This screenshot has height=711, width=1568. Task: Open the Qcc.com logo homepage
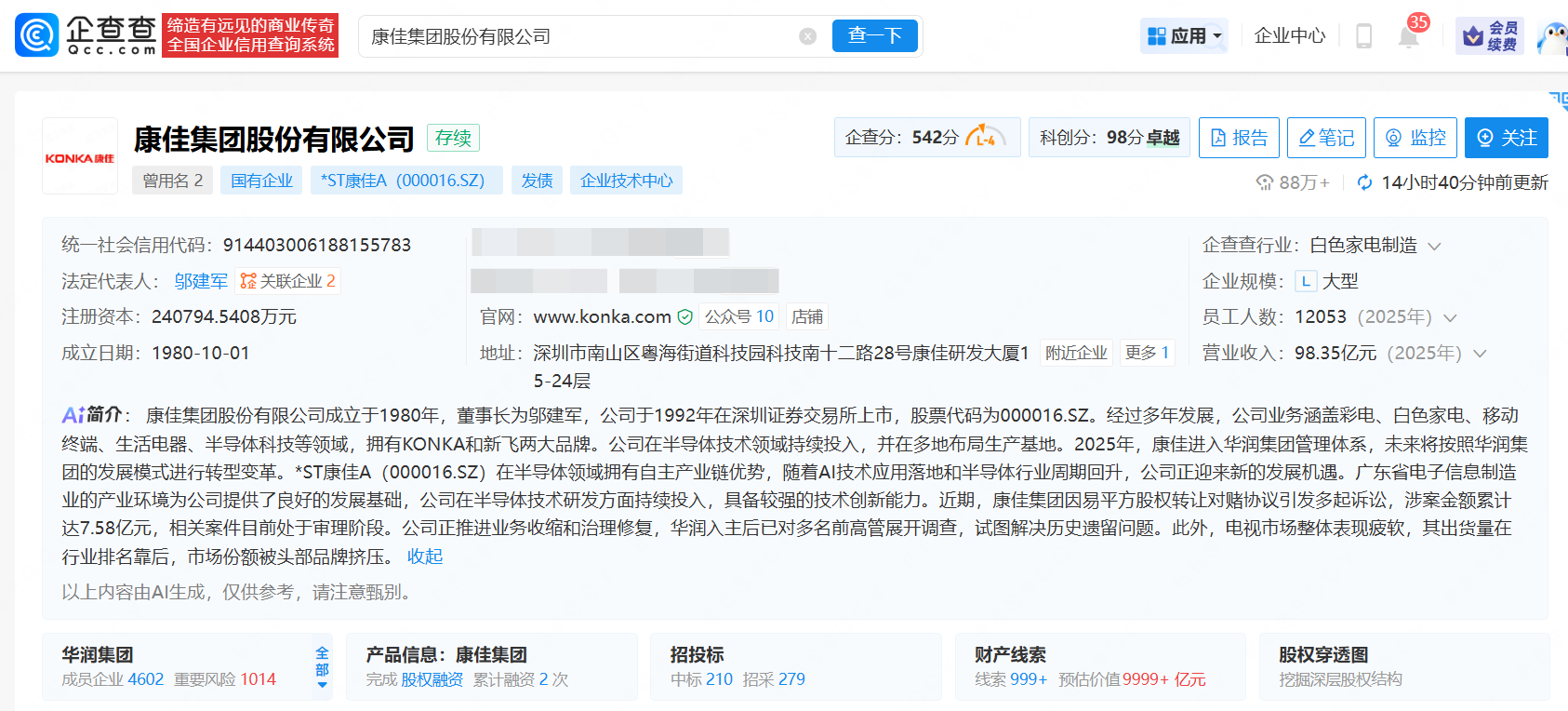pos(86,35)
